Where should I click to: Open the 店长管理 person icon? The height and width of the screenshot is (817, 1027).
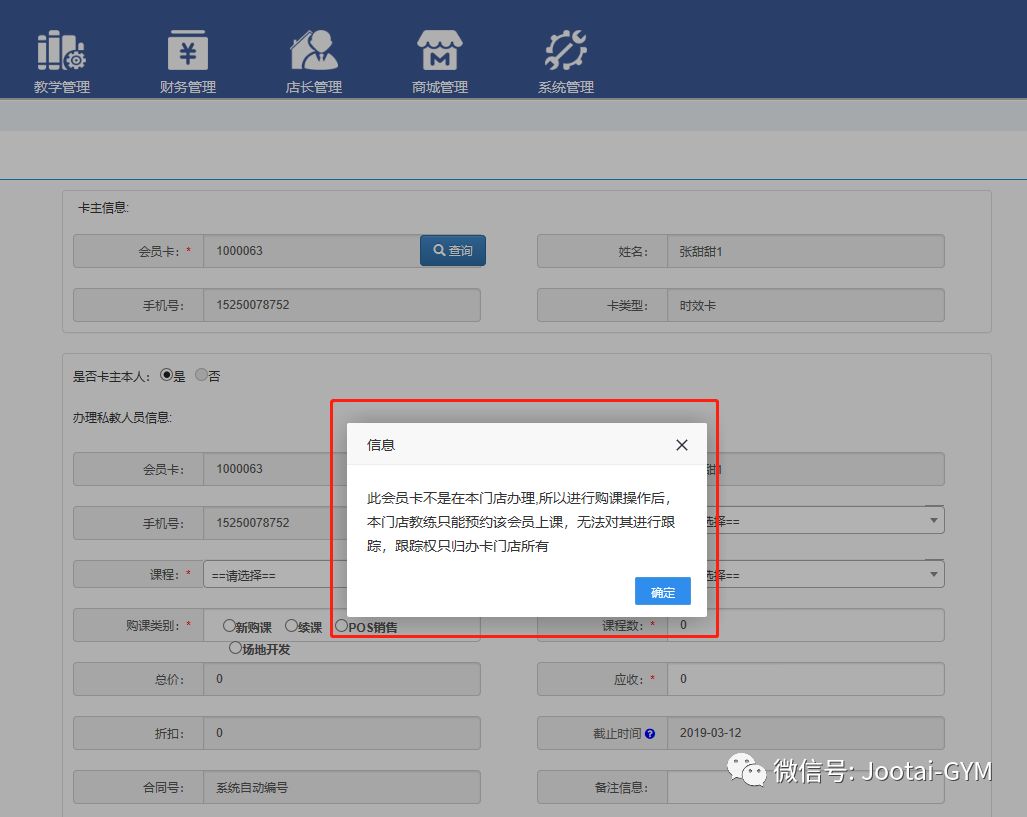tap(314, 50)
